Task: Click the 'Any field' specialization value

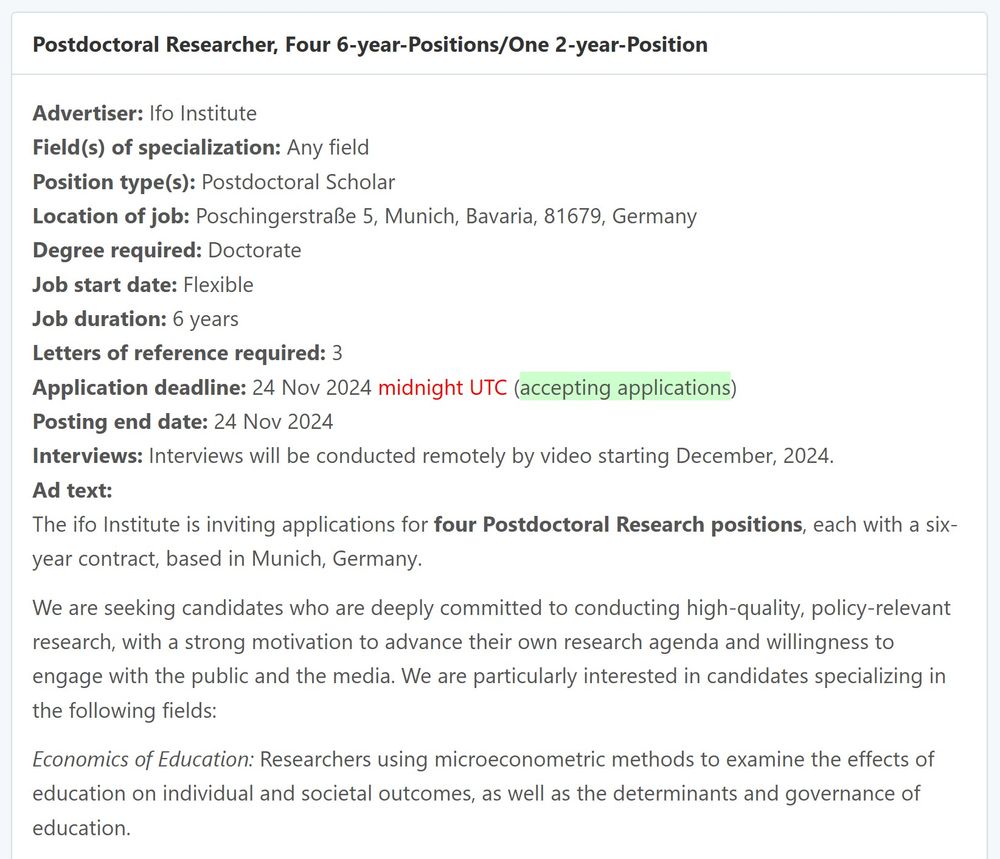Action: pos(328,147)
